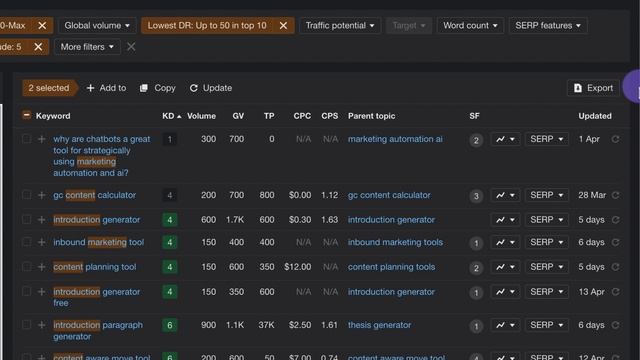Image resolution: width=640 pixels, height=360 pixels.
Task: Open SERP features badge 3 for gc content calculator
Action: pyautogui.click(x=476, y=196)
